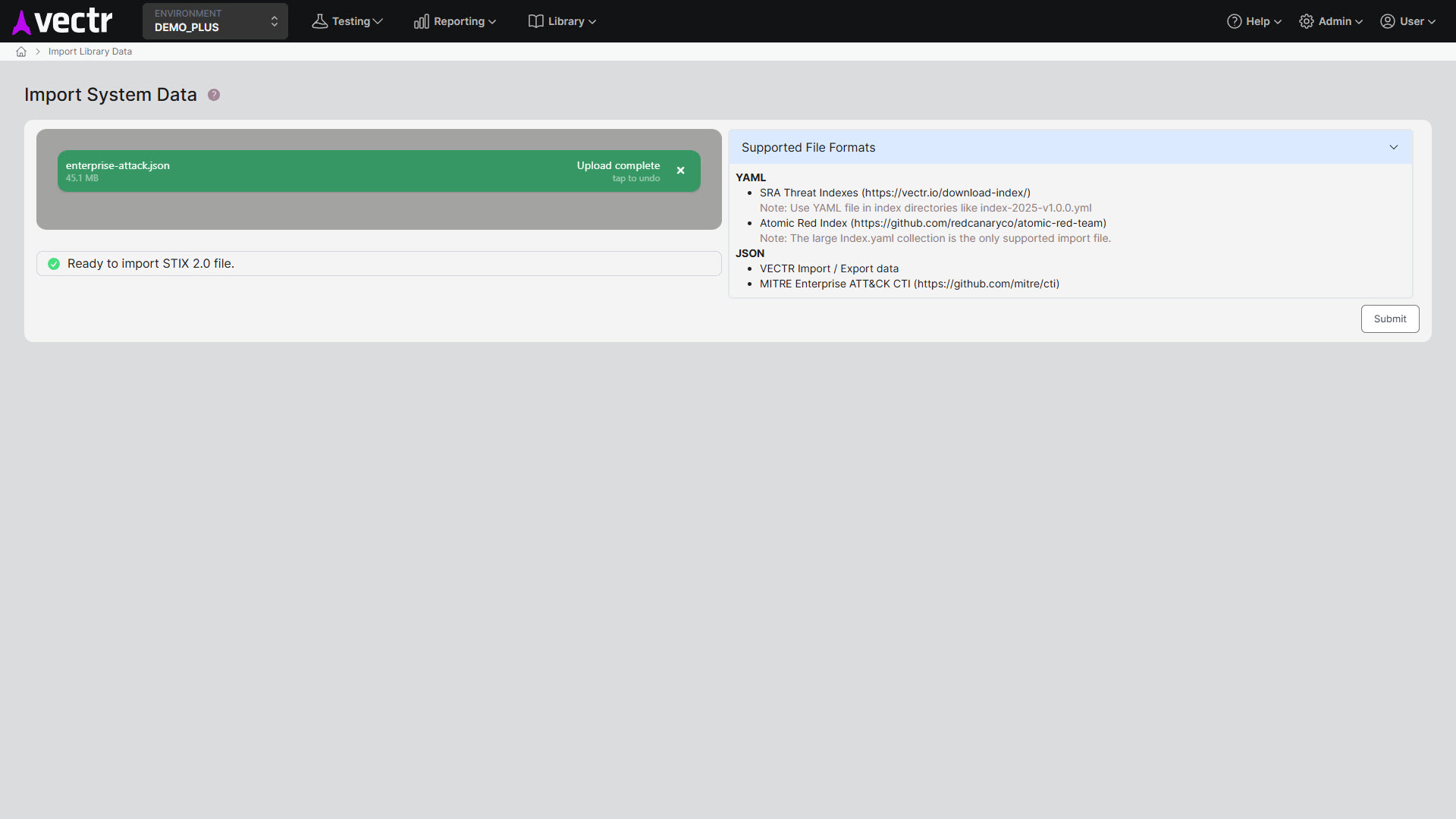The image size is (1456, 819).
Task: Click the home breadcrumb icon
Action: (x=21, y=52)
